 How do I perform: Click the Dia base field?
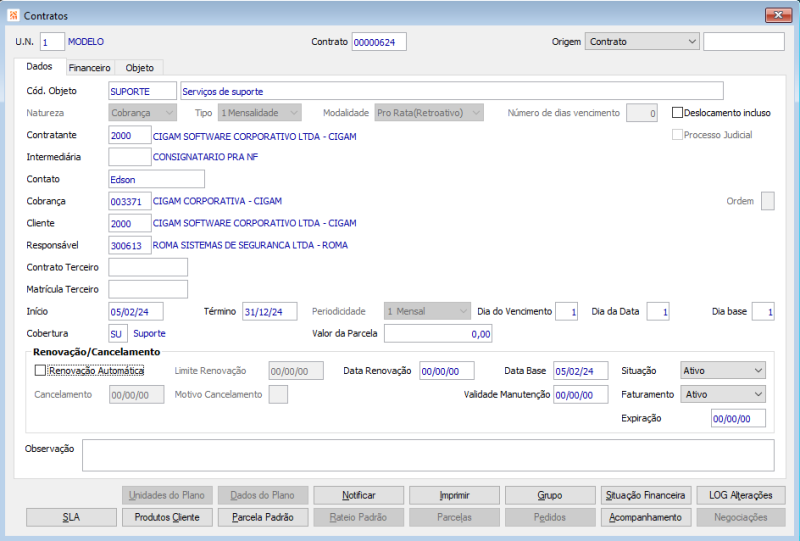(x=763, y=311)
